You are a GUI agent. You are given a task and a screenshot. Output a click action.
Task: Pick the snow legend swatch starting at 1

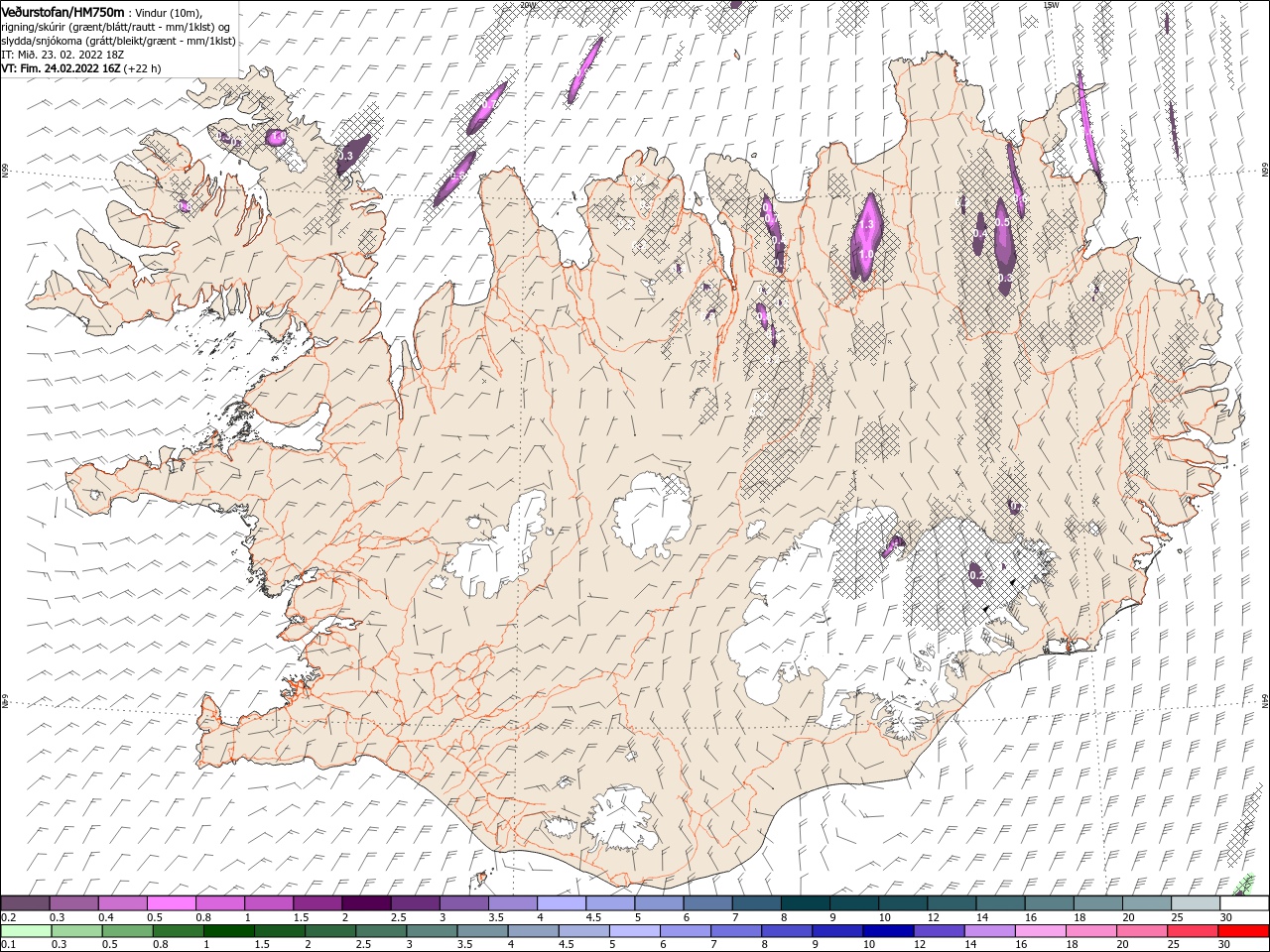(269, 902)
